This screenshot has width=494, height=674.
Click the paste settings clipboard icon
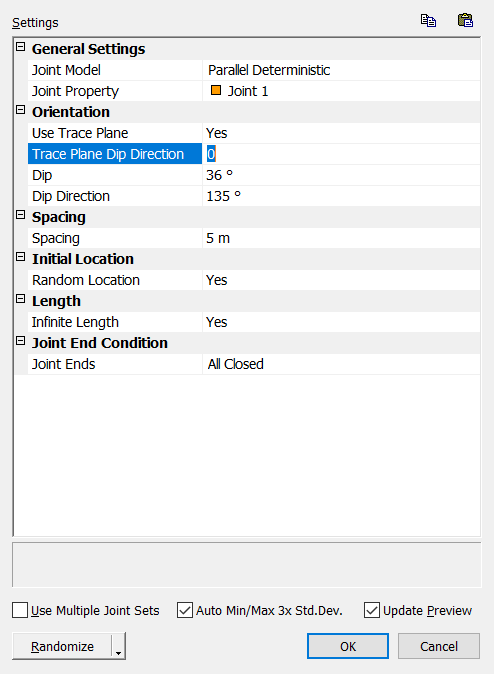pos(465,20)
